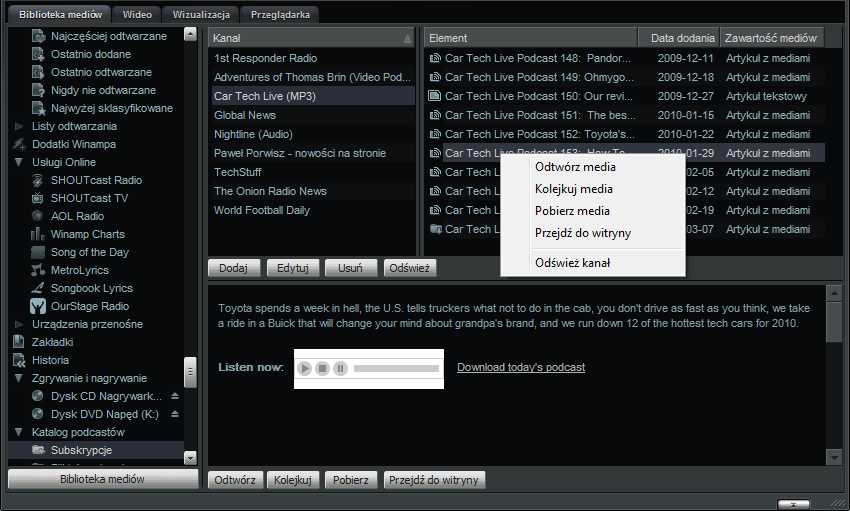Click the Zakładki bookmark icon

(x=19, y=342)
